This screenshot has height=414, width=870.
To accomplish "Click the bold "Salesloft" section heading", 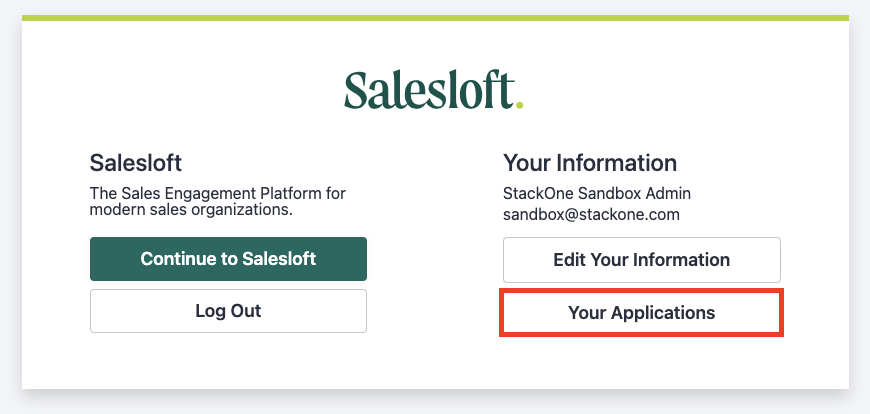I will (x=135, y=164).
